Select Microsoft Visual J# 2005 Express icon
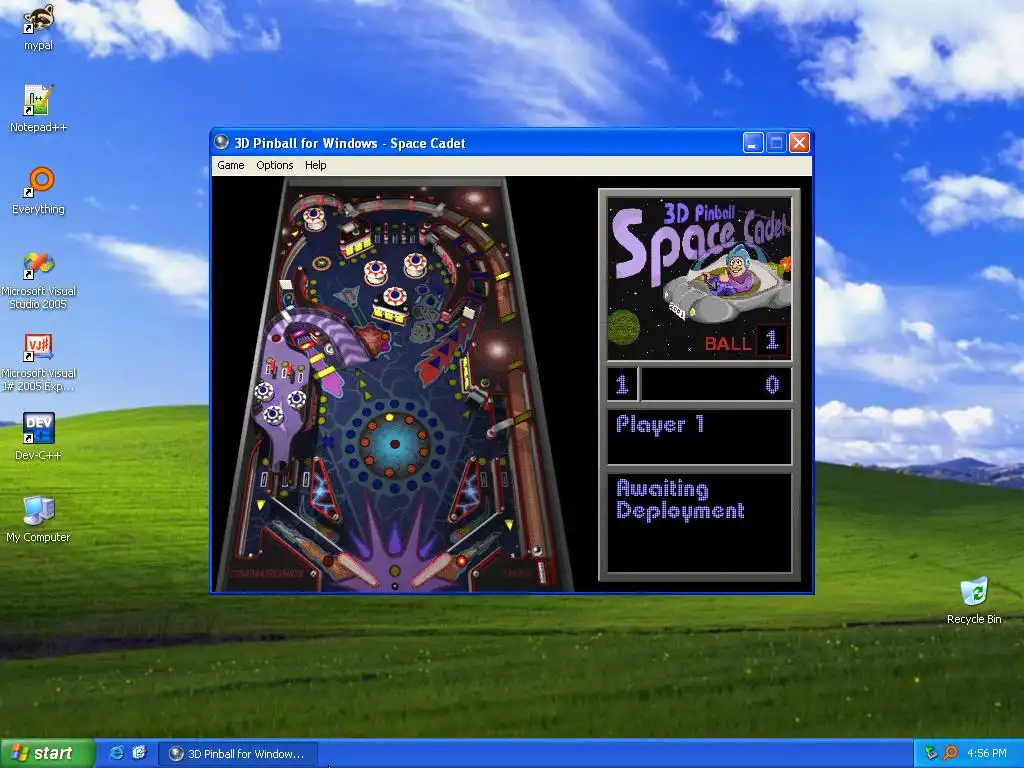 (x=38, y=363)
